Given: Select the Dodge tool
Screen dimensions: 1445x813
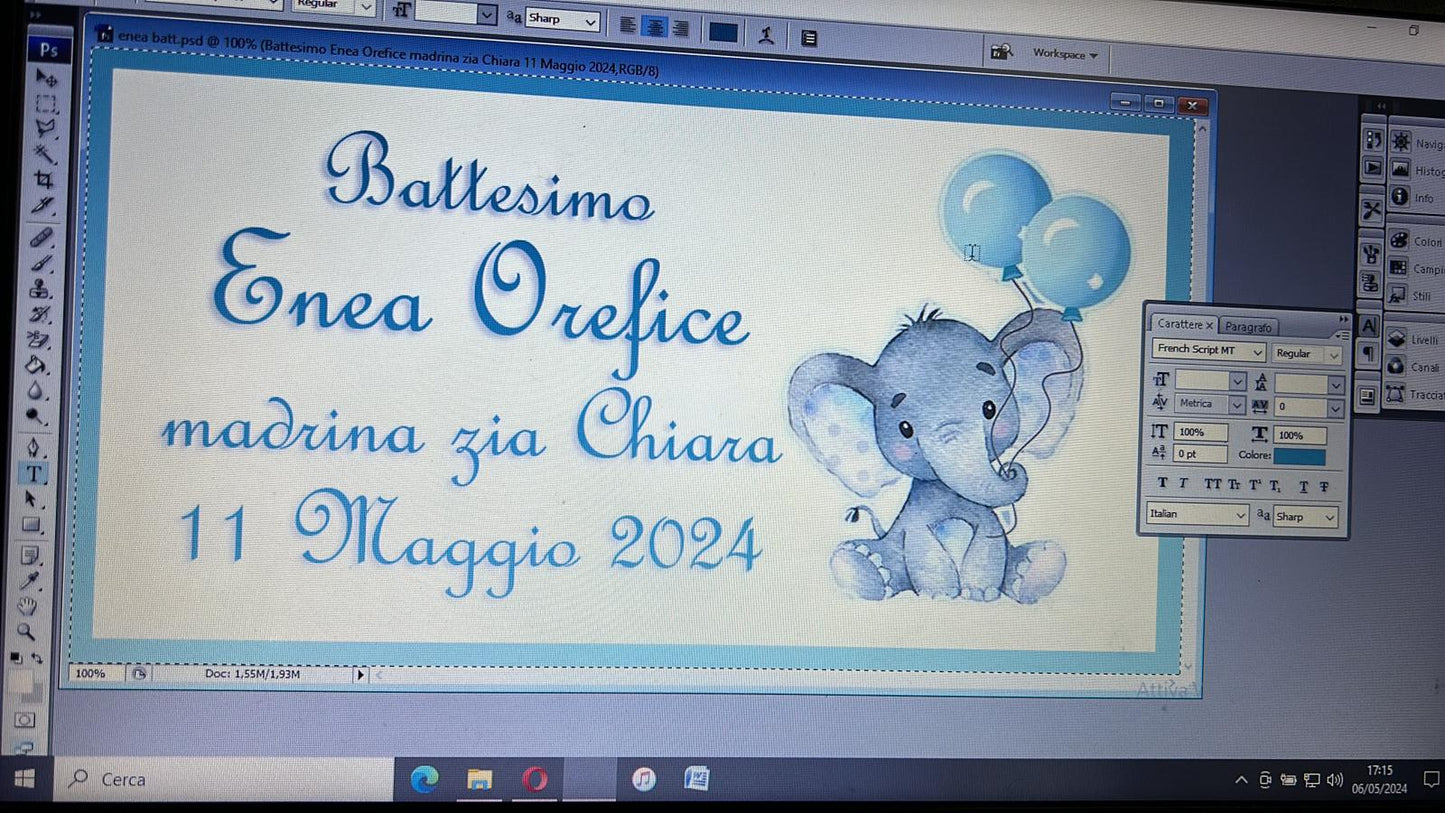Looking at the screenshot, I should 35,416.
